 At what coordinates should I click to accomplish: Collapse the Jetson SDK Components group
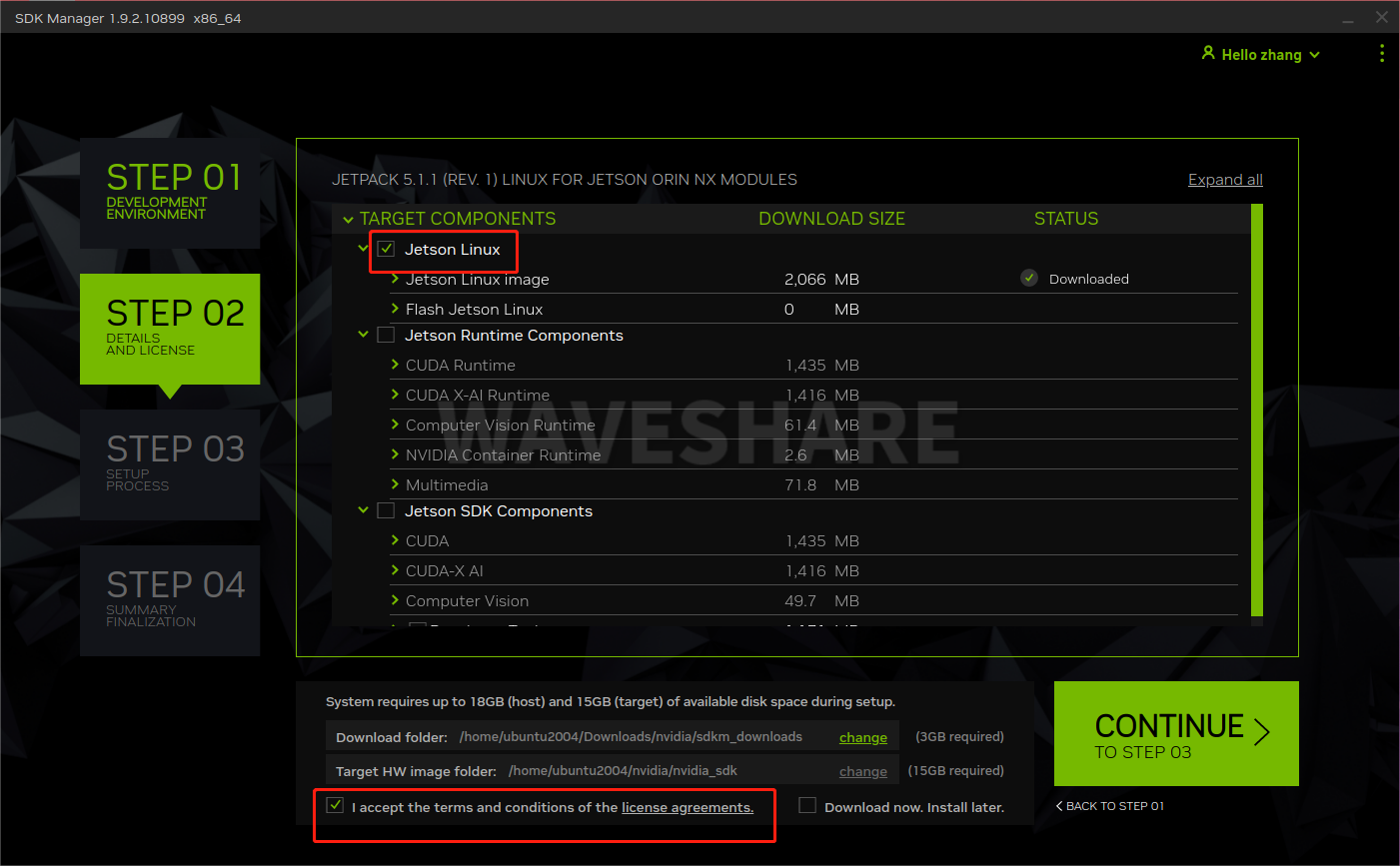364,510
